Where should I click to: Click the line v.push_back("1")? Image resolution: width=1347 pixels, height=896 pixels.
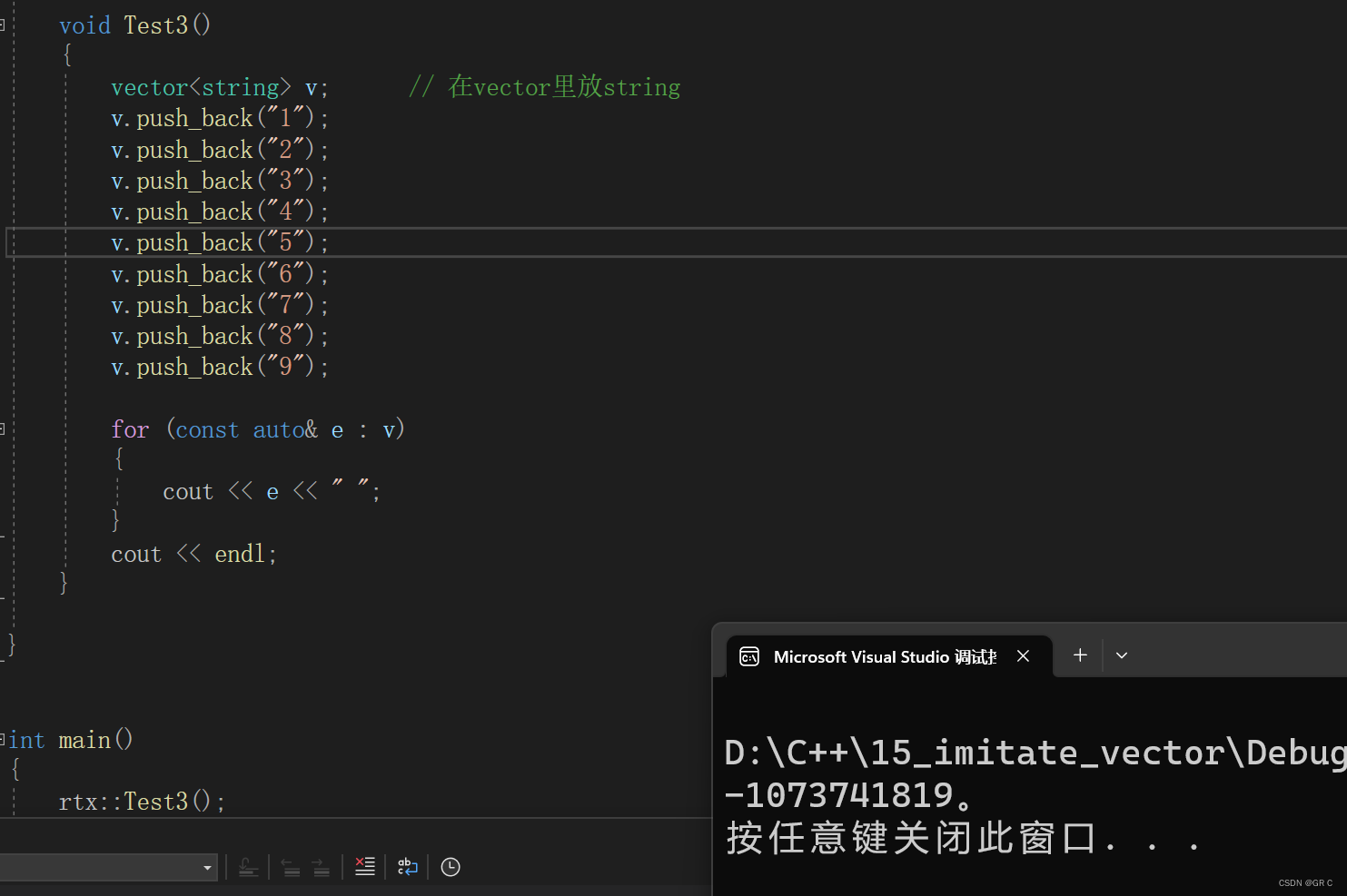point(220,118)
